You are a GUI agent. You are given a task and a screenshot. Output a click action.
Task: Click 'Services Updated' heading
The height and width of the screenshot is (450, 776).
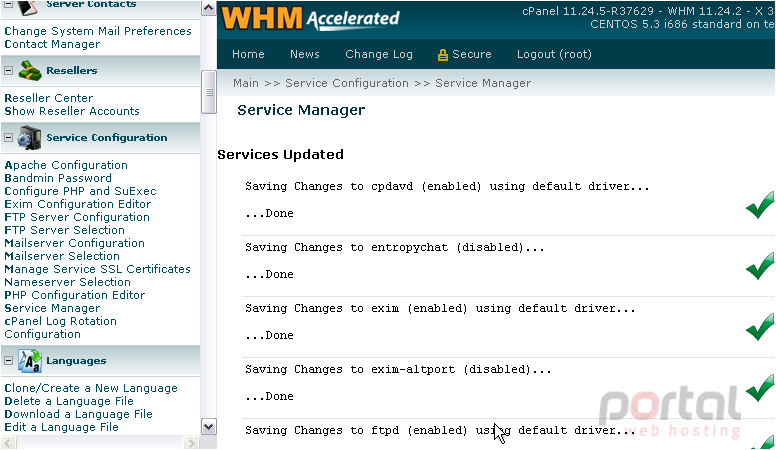(281, 154)
